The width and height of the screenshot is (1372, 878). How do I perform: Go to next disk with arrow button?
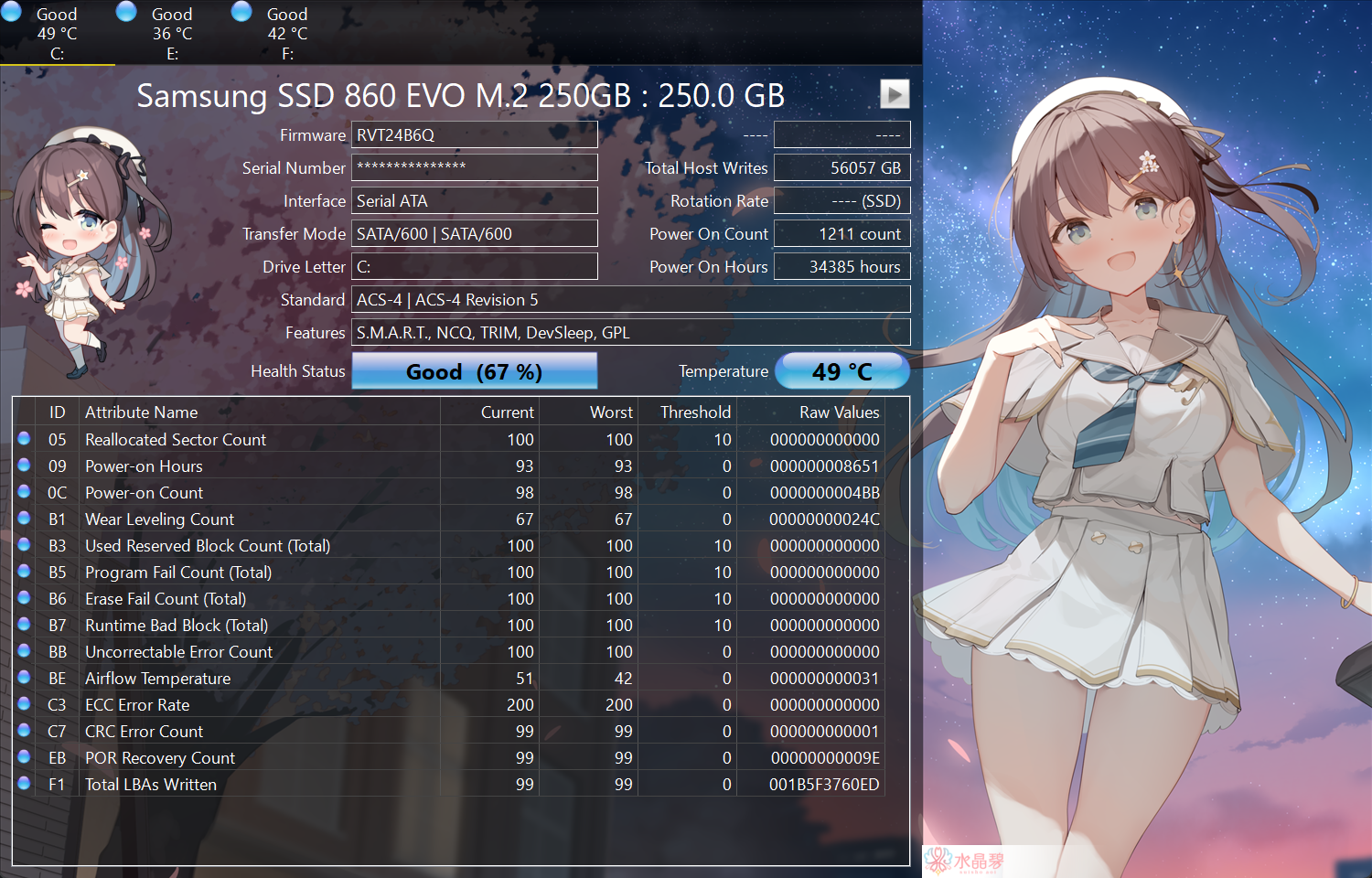pyautogui.click(x=895, y=93)
